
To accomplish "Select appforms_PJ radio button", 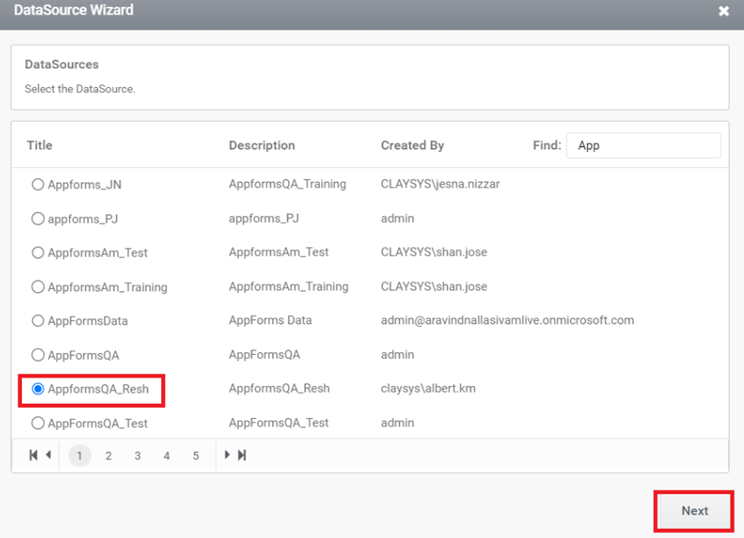I will (x=37, y=219).
